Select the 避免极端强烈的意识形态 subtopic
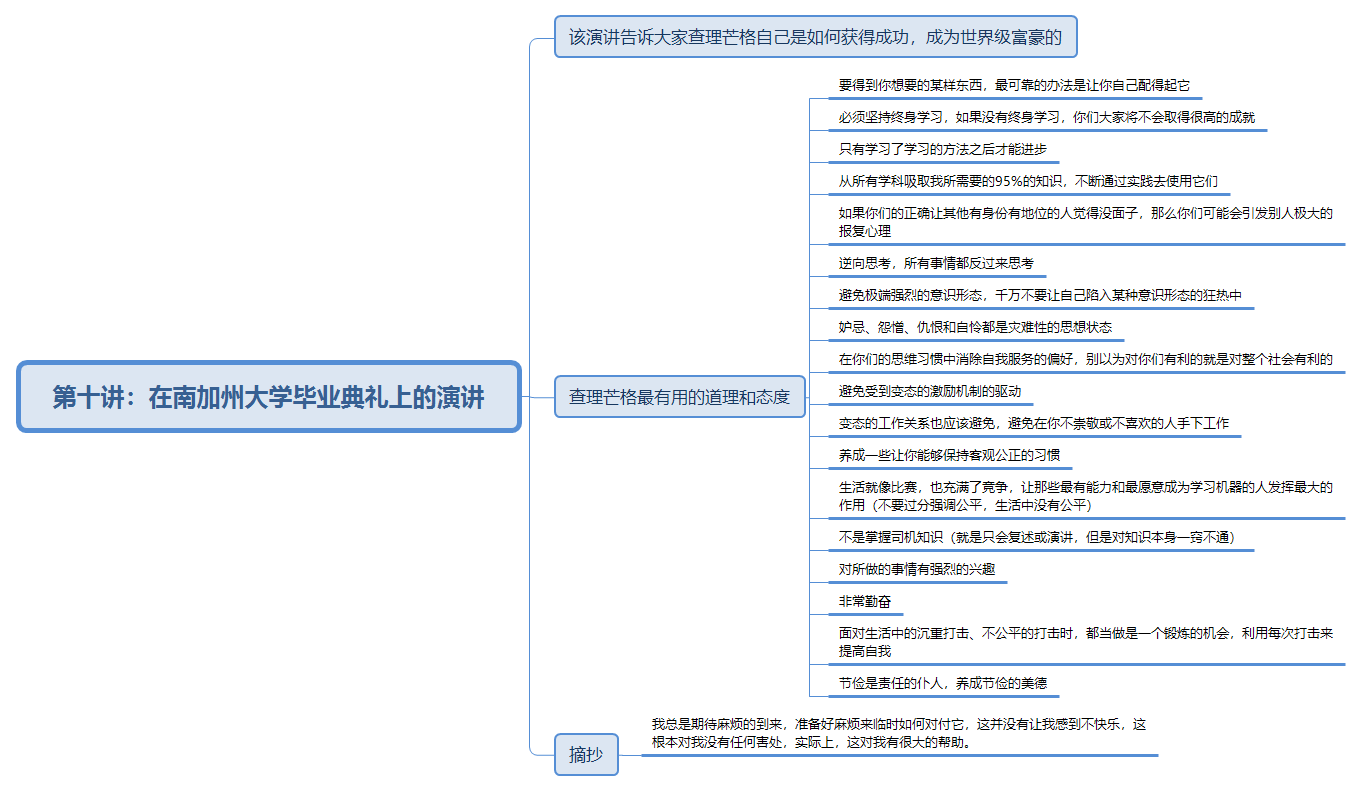 point(1040,295)
